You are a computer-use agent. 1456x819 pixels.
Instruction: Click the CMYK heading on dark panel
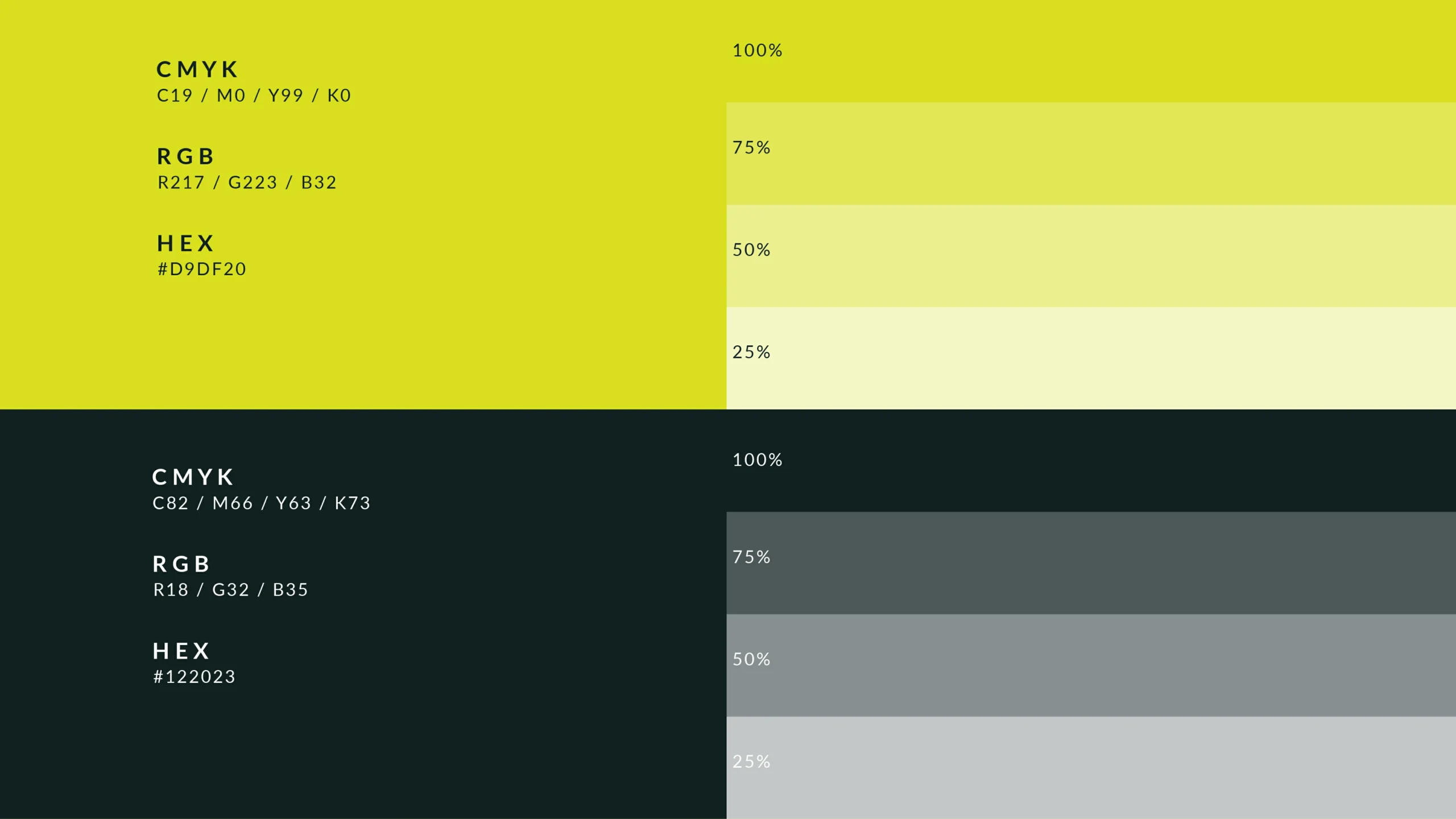(x=193, y=477)
